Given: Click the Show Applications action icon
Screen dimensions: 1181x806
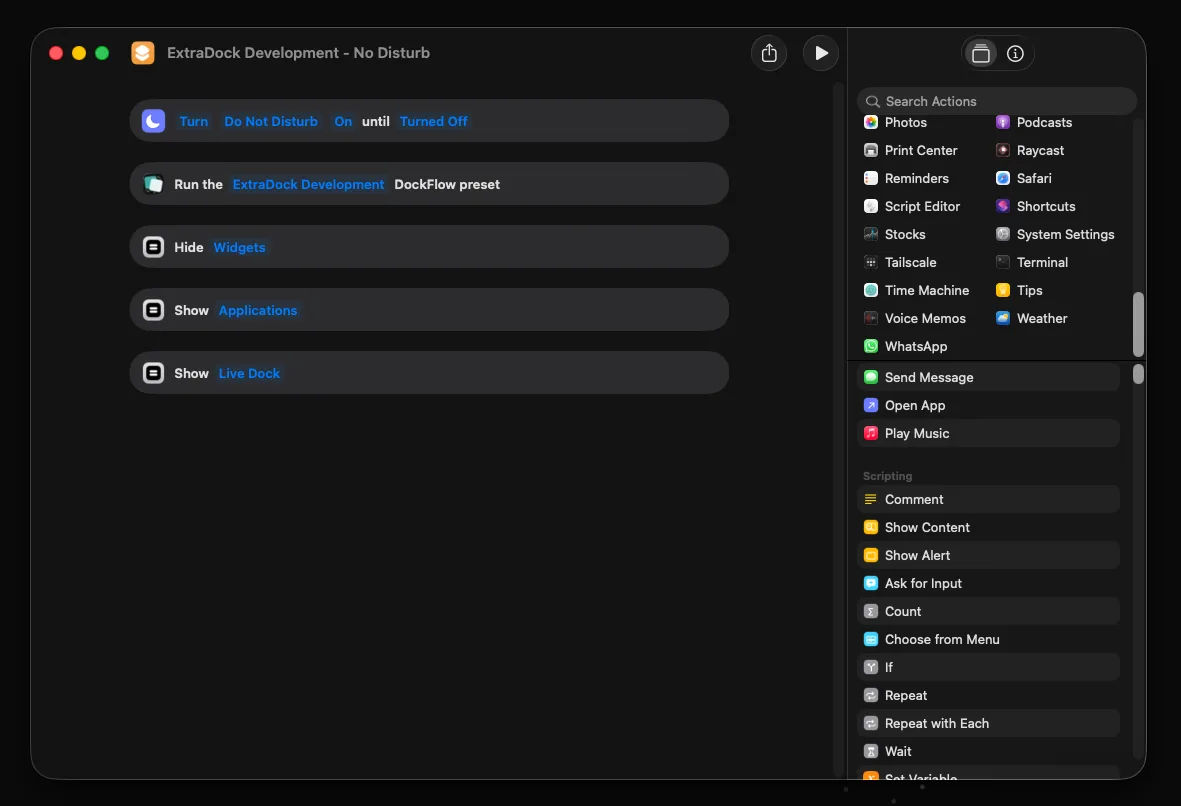Looking at the screenshot, I should 153,310.
